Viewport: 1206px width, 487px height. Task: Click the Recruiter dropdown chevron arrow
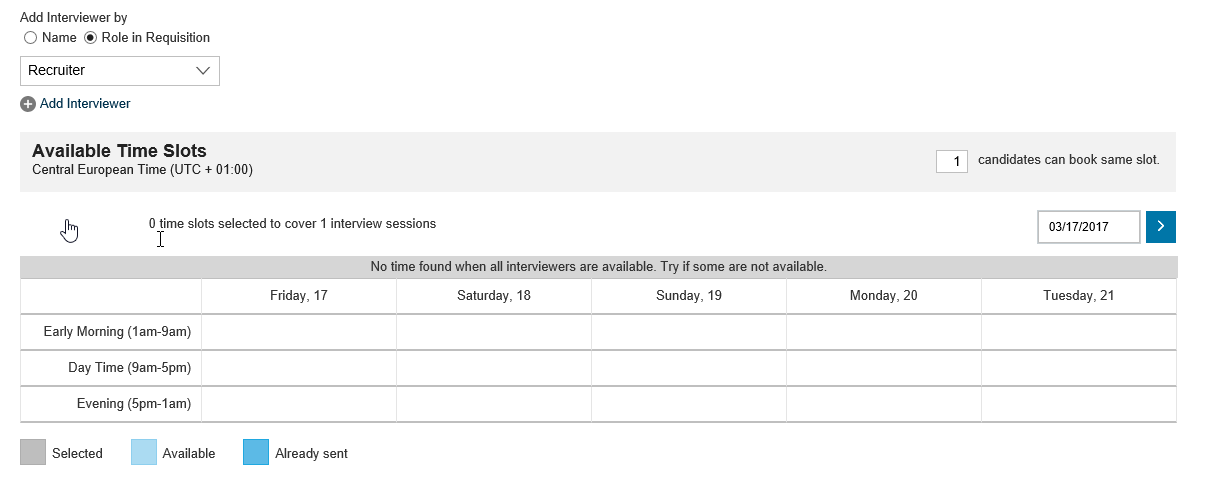click(x=203, y=71)
